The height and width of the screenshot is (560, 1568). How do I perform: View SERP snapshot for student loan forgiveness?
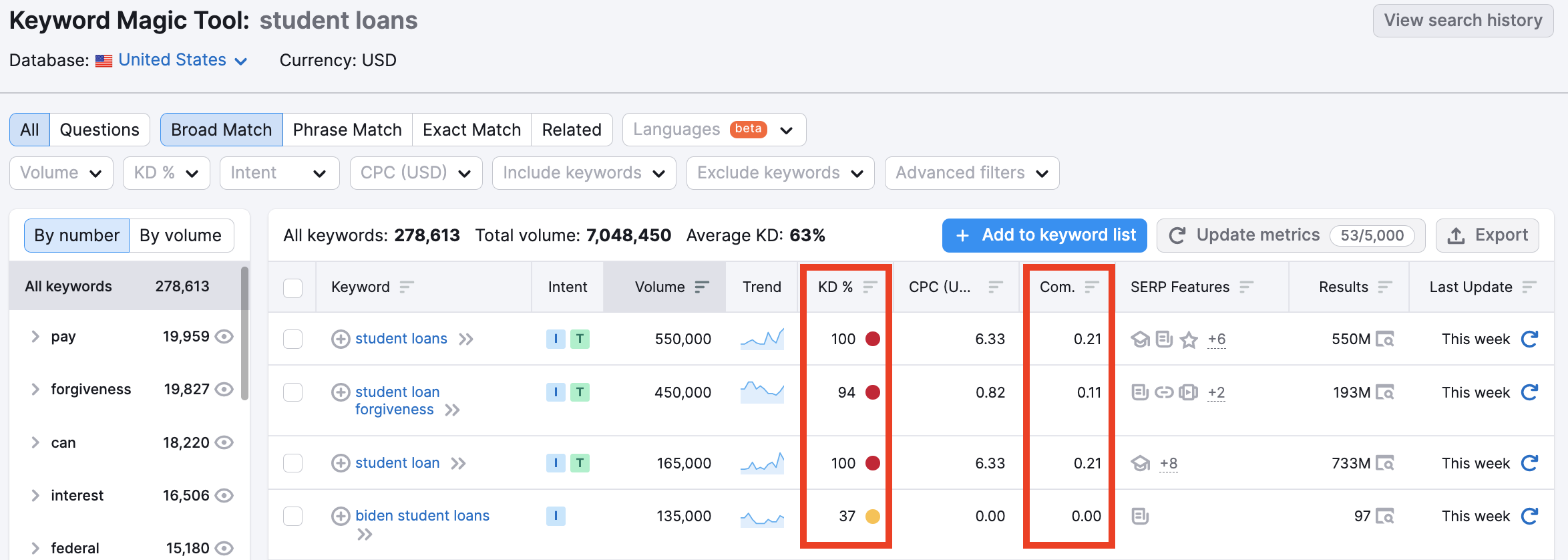1385,392
